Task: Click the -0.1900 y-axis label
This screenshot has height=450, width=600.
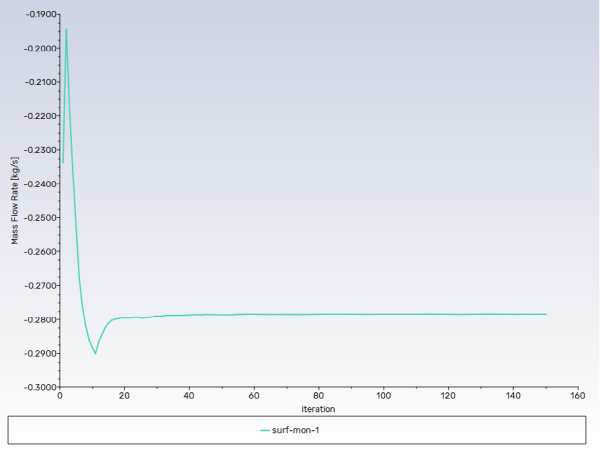Action: point(41,14)
